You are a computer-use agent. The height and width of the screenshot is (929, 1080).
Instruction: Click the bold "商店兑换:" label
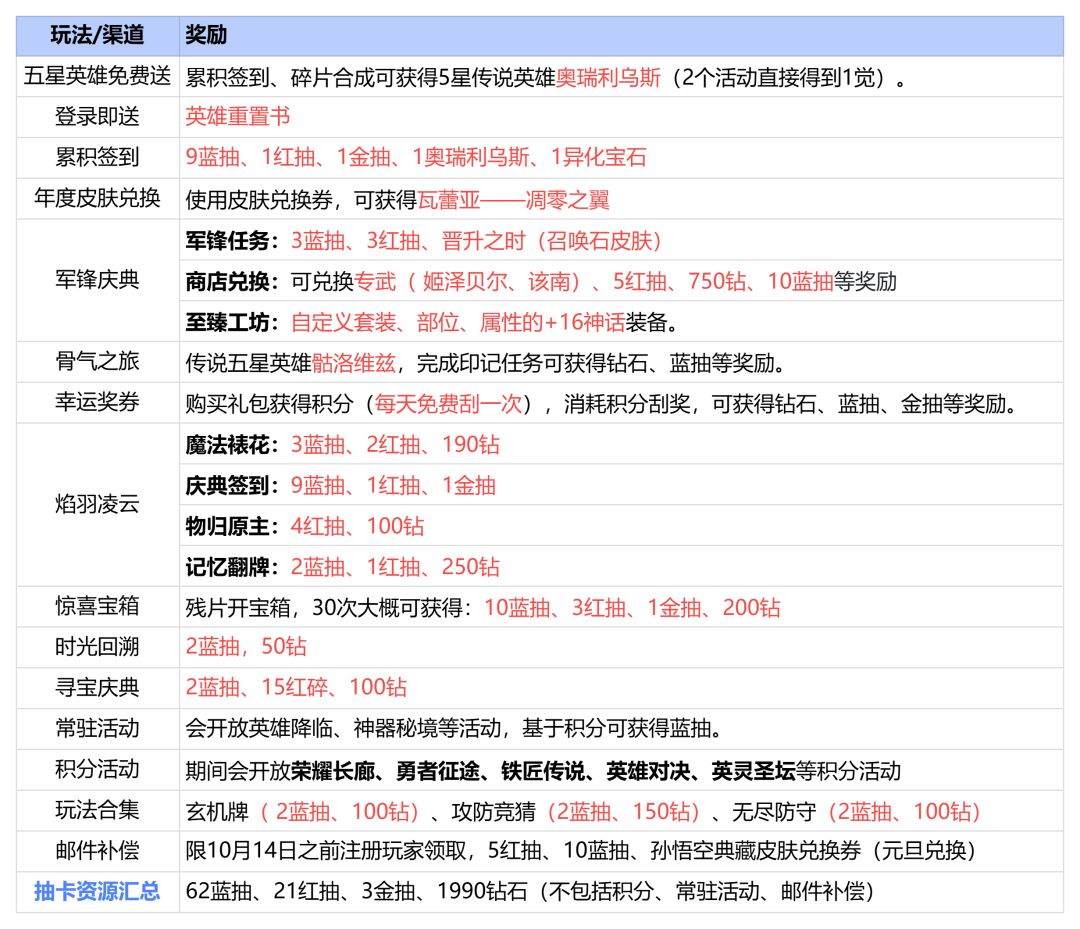(233, 281)
